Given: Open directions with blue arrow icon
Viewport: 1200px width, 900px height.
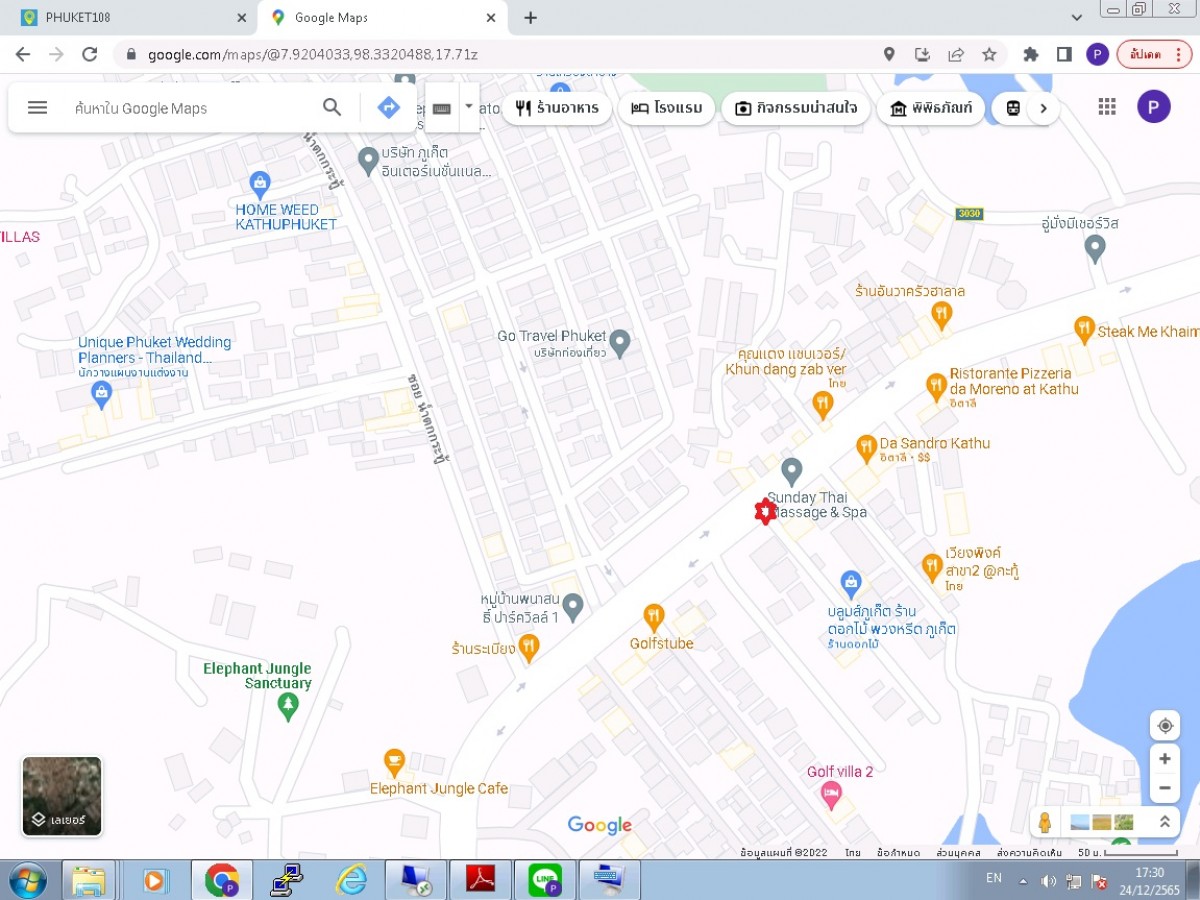Looking at the screenshot, I should 388,108.
